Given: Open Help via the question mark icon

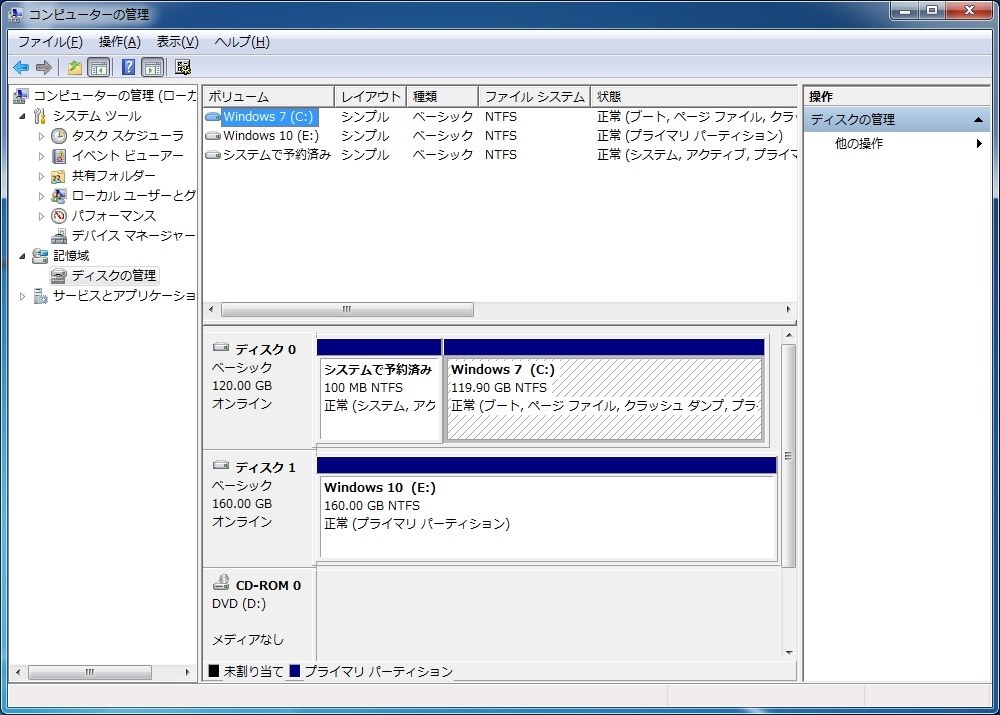Looking at the screenshot, I should [128, 67].
